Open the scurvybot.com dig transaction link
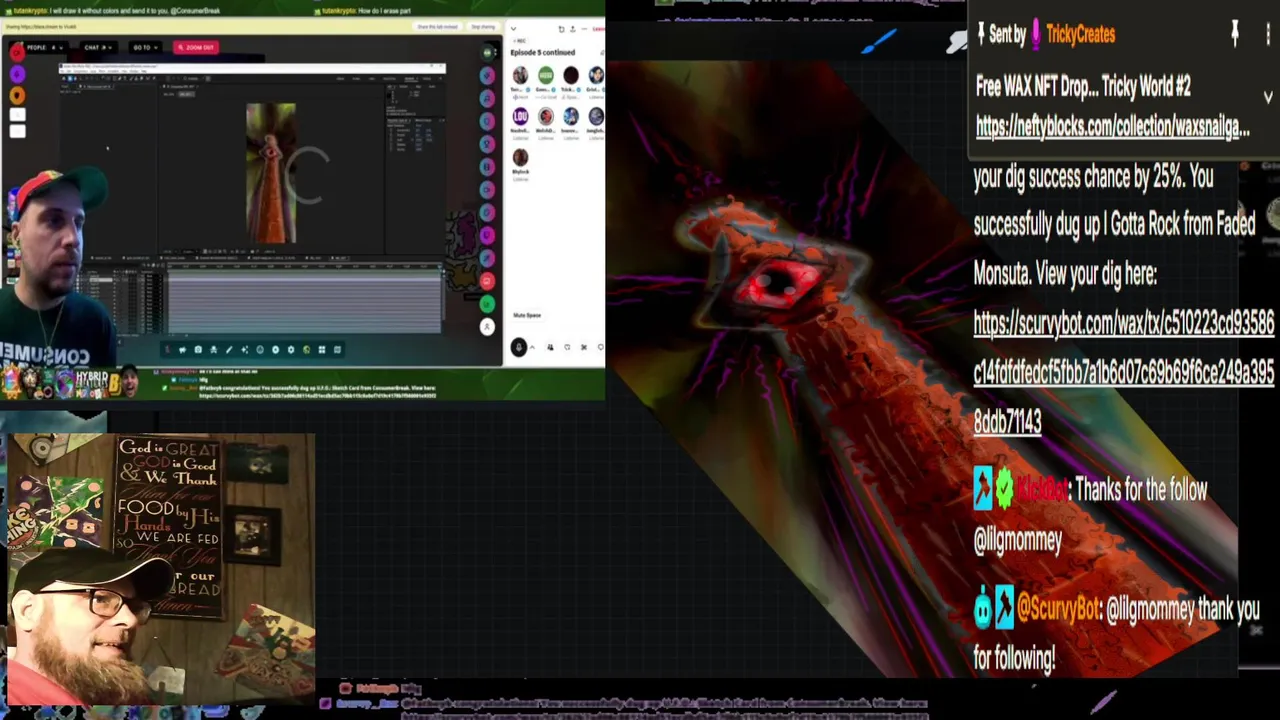 1123,372
